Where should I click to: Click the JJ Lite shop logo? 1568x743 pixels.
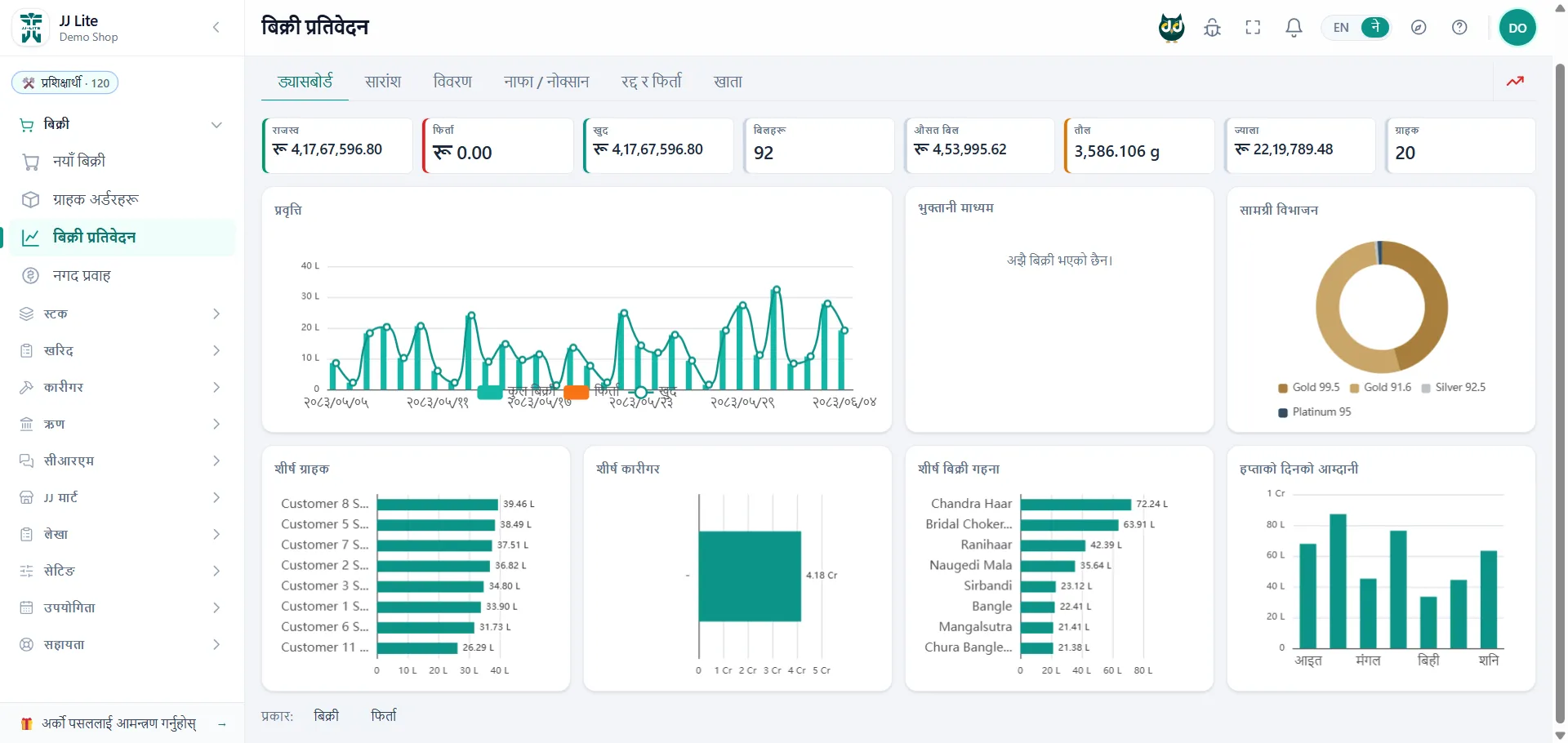(x=31, y=28)
